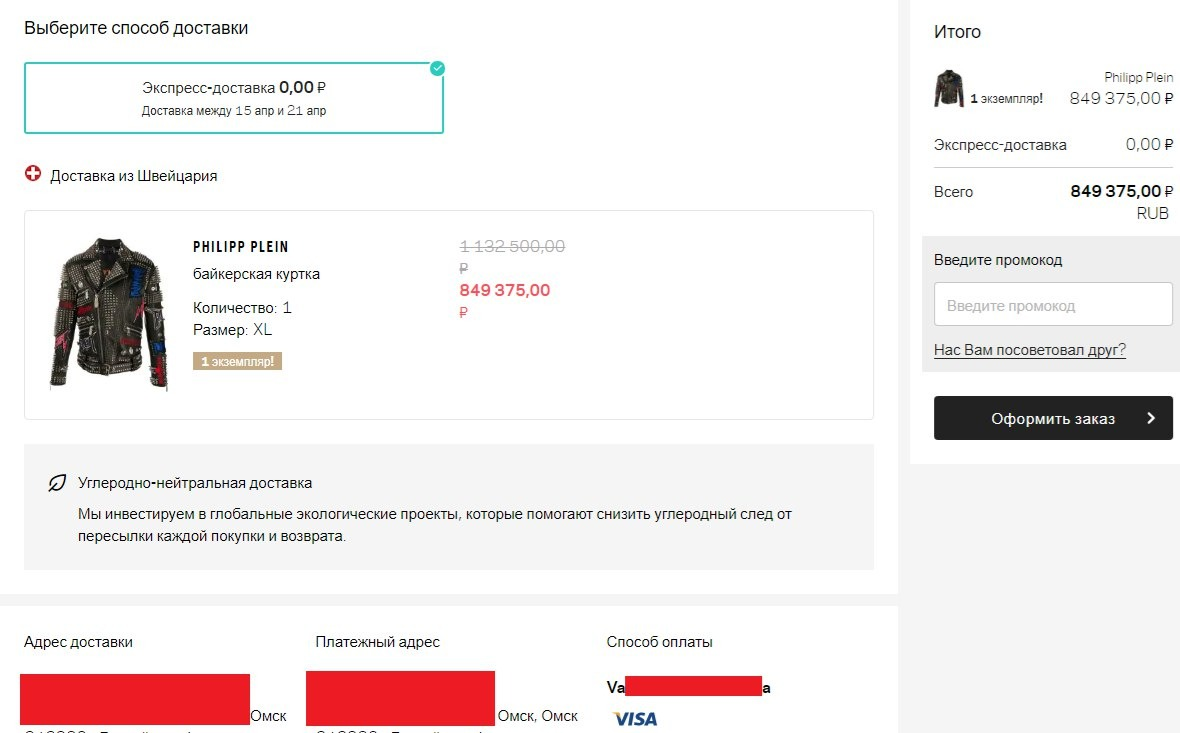
Task: Select the Экспресс-доставка delivery option
Action: click(x=234, y=98)
